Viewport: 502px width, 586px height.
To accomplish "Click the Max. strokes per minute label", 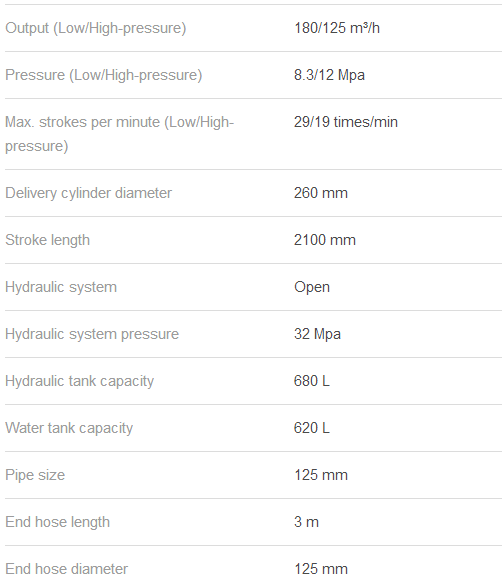I will click(119, 134).
